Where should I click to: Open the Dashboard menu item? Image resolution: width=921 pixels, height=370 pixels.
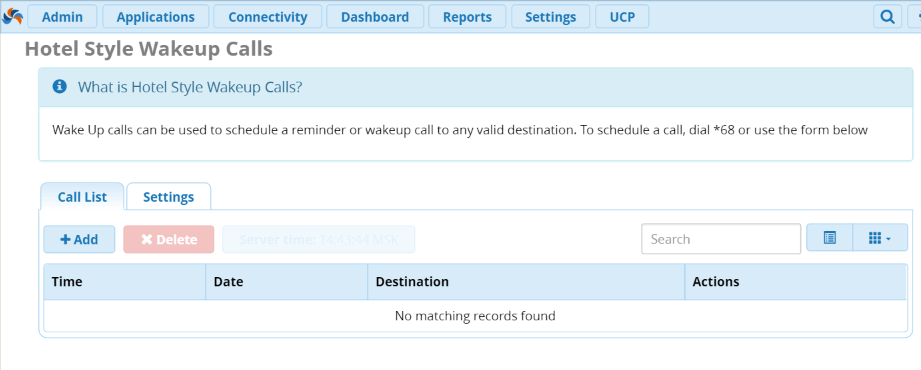[375, 17]
